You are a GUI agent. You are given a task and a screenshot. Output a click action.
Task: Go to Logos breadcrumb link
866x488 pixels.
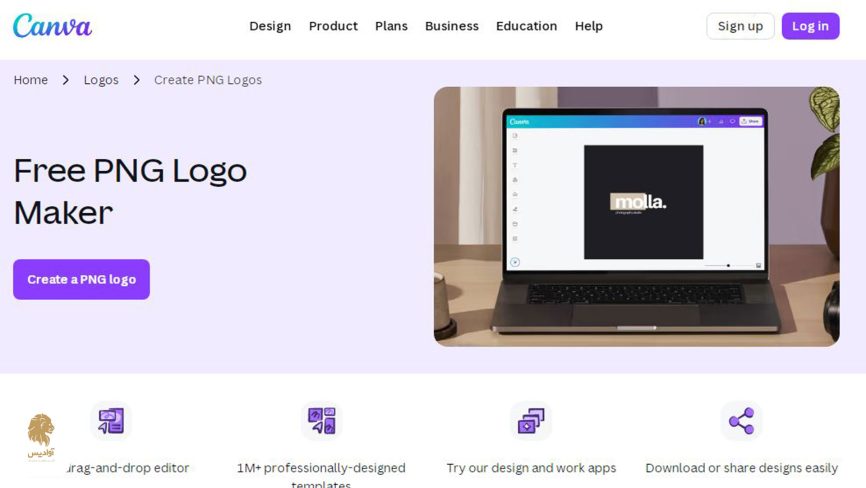(101, 80)
